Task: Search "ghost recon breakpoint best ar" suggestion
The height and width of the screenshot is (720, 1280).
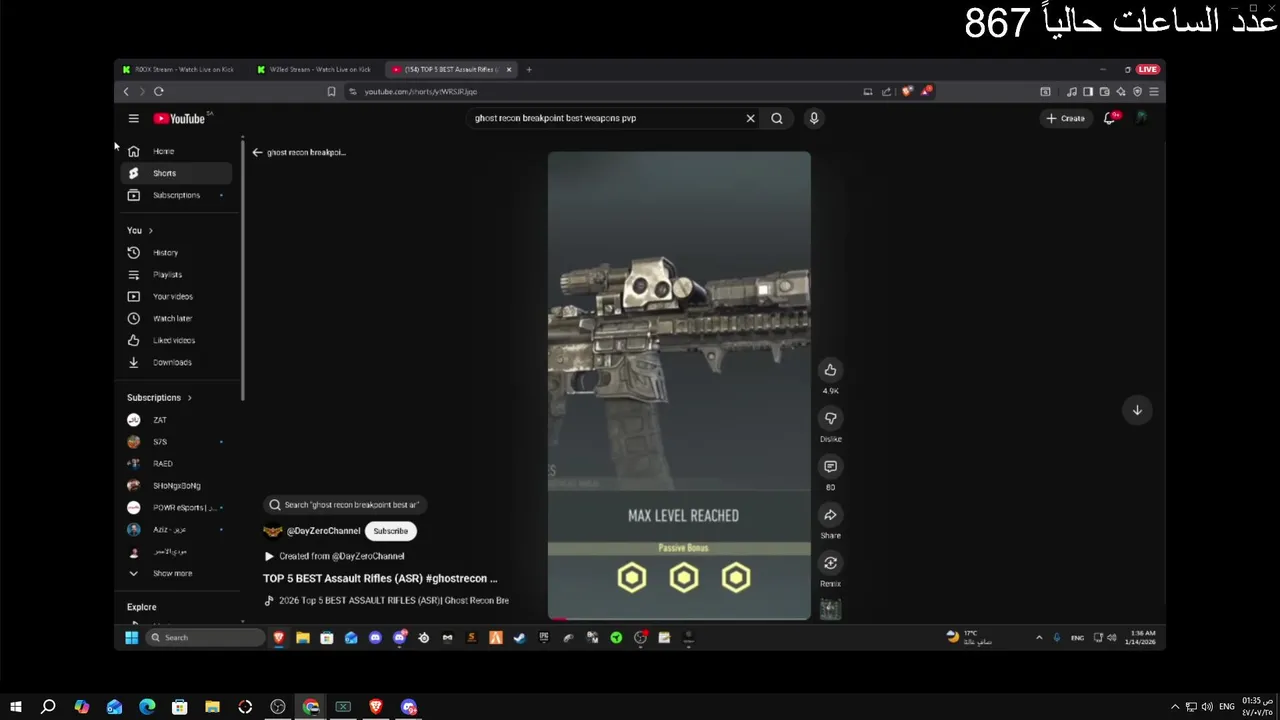Action: click(345, 505)
